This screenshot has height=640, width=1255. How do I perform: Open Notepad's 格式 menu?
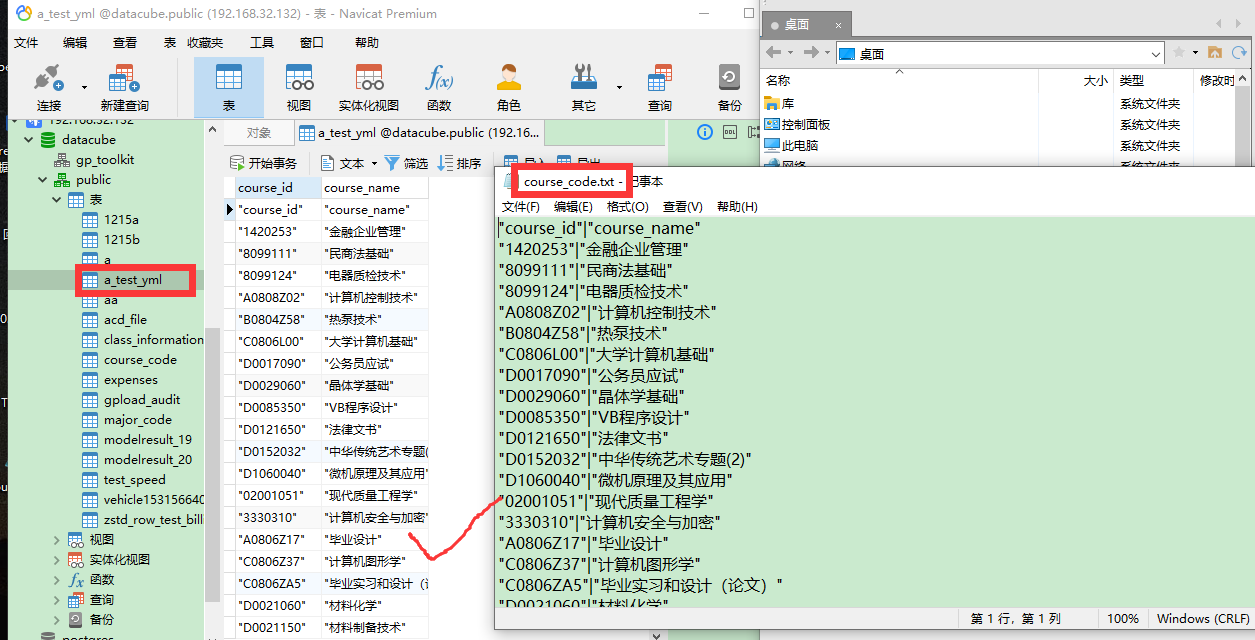coord(629,207)
